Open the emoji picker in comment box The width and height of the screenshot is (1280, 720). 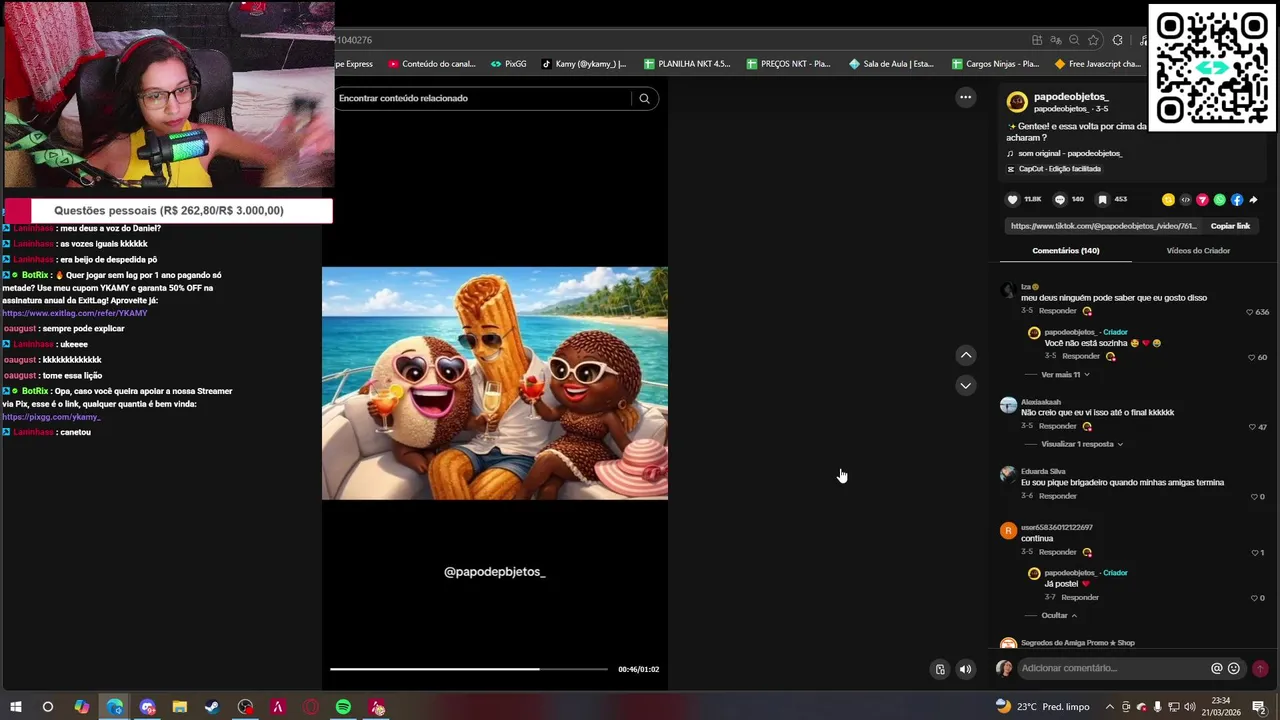(1234, 668)
